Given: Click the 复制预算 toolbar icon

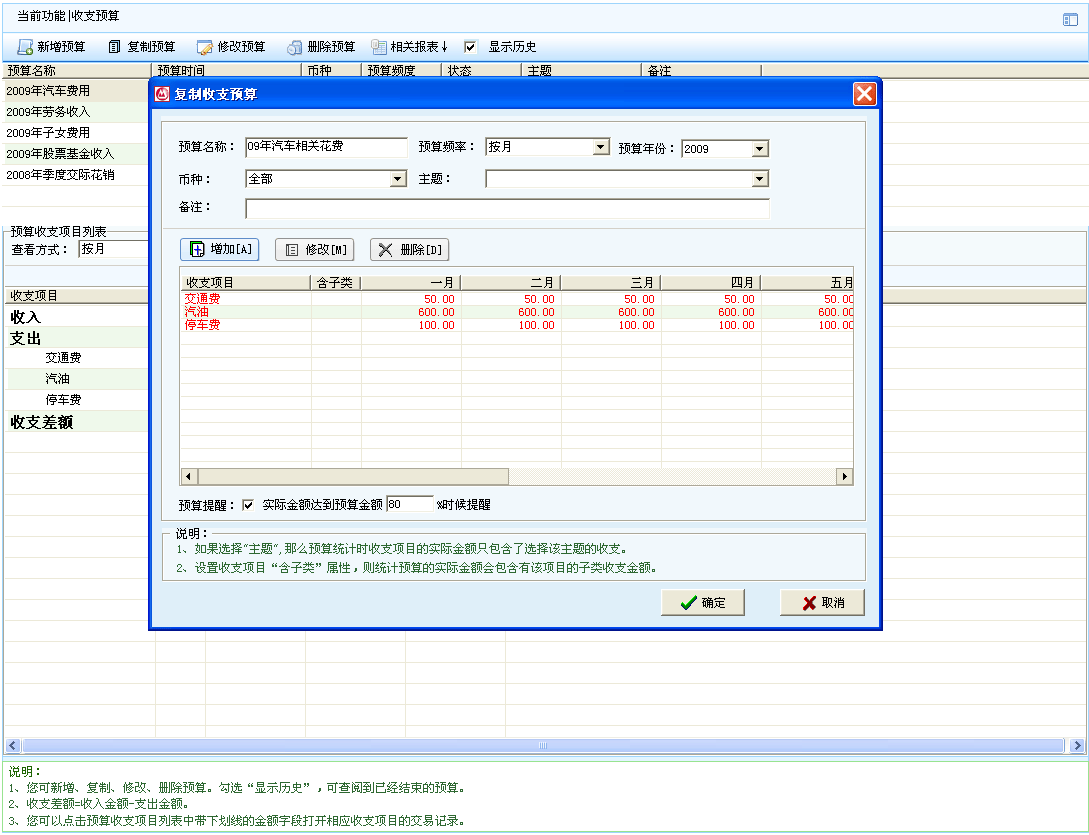Looking at the screenshot, I should coord(115,47).
